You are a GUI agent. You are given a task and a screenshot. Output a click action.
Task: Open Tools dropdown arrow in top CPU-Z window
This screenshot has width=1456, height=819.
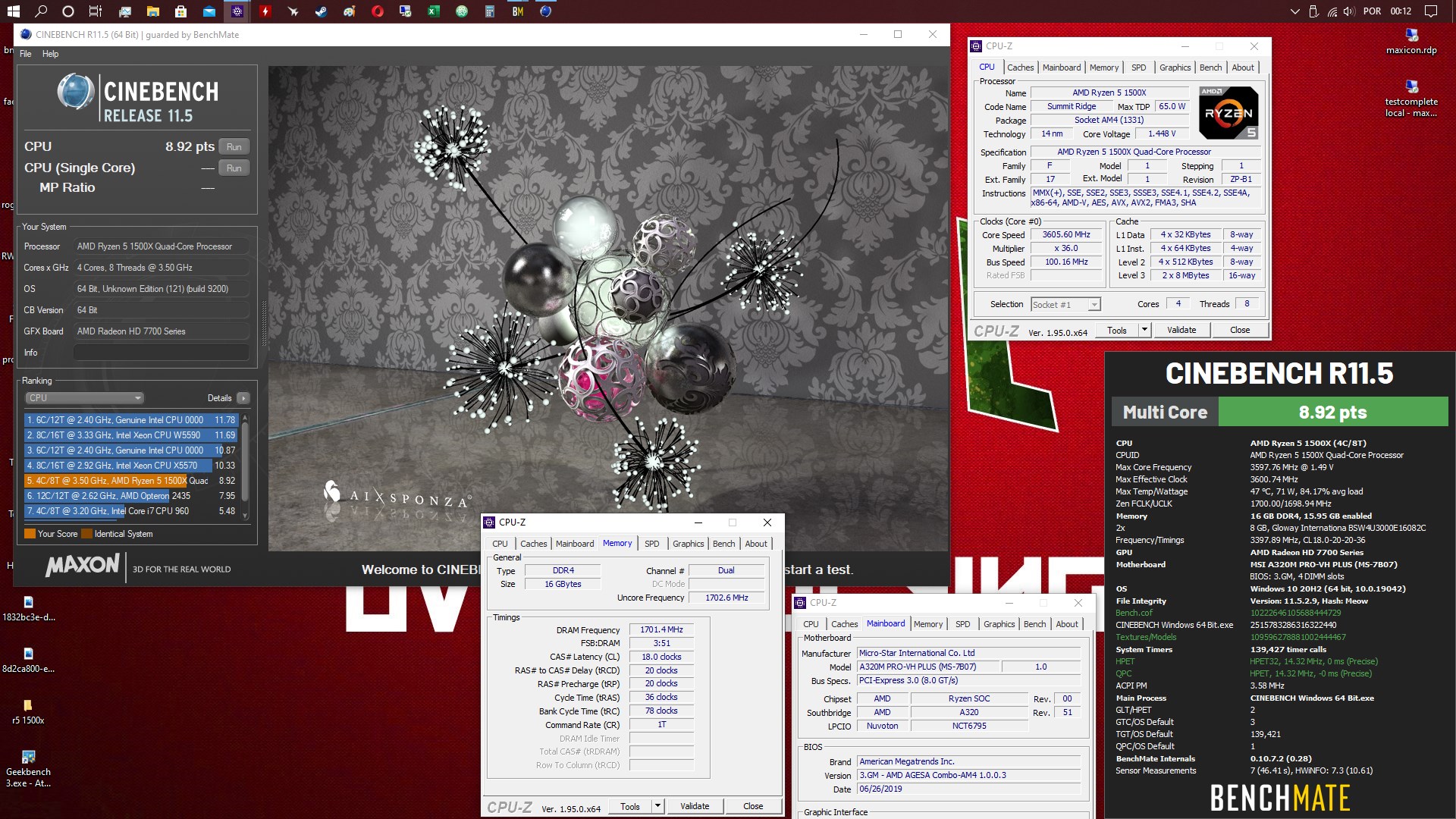[1144, 330]
